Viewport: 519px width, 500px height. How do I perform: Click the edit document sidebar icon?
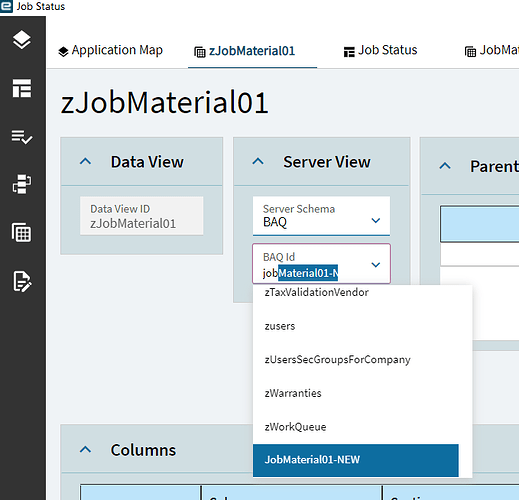point(22,281)
